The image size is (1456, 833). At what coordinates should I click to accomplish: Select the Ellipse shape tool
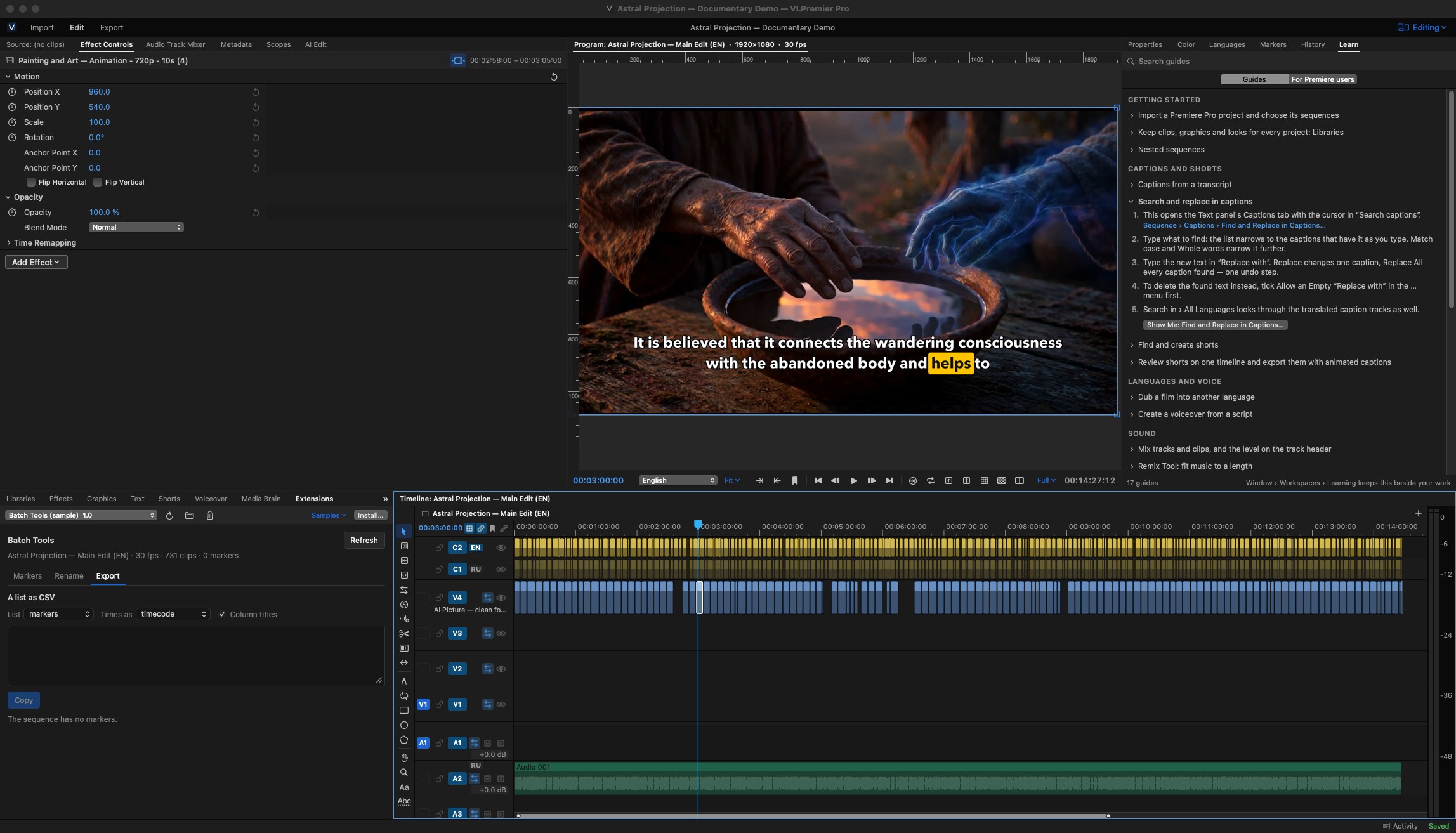pyautogui.click(x=403, y=725)
